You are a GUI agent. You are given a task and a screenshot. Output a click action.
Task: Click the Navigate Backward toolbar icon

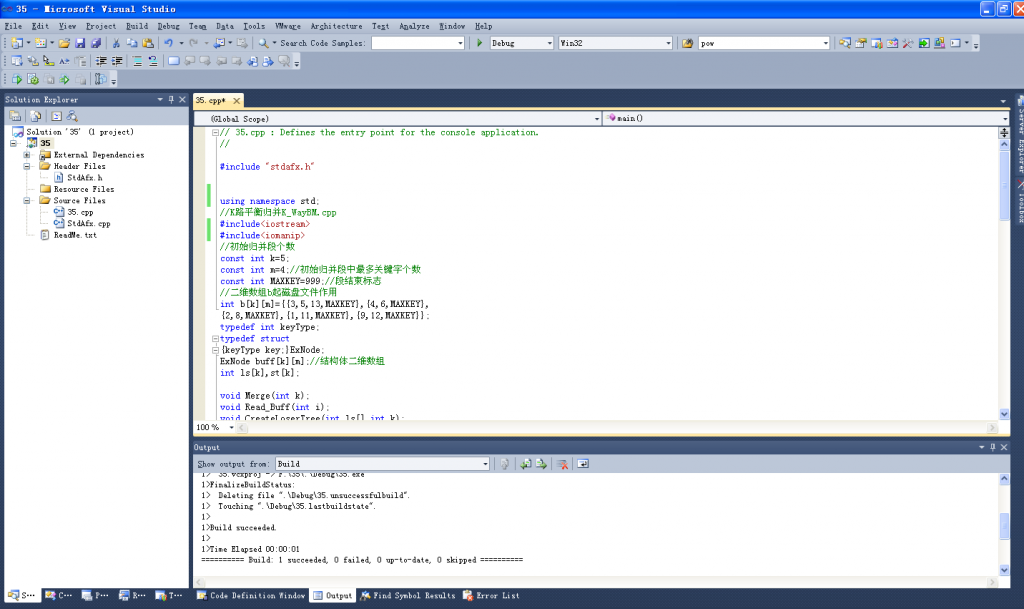pyautogui.click(x=221, y=42)
